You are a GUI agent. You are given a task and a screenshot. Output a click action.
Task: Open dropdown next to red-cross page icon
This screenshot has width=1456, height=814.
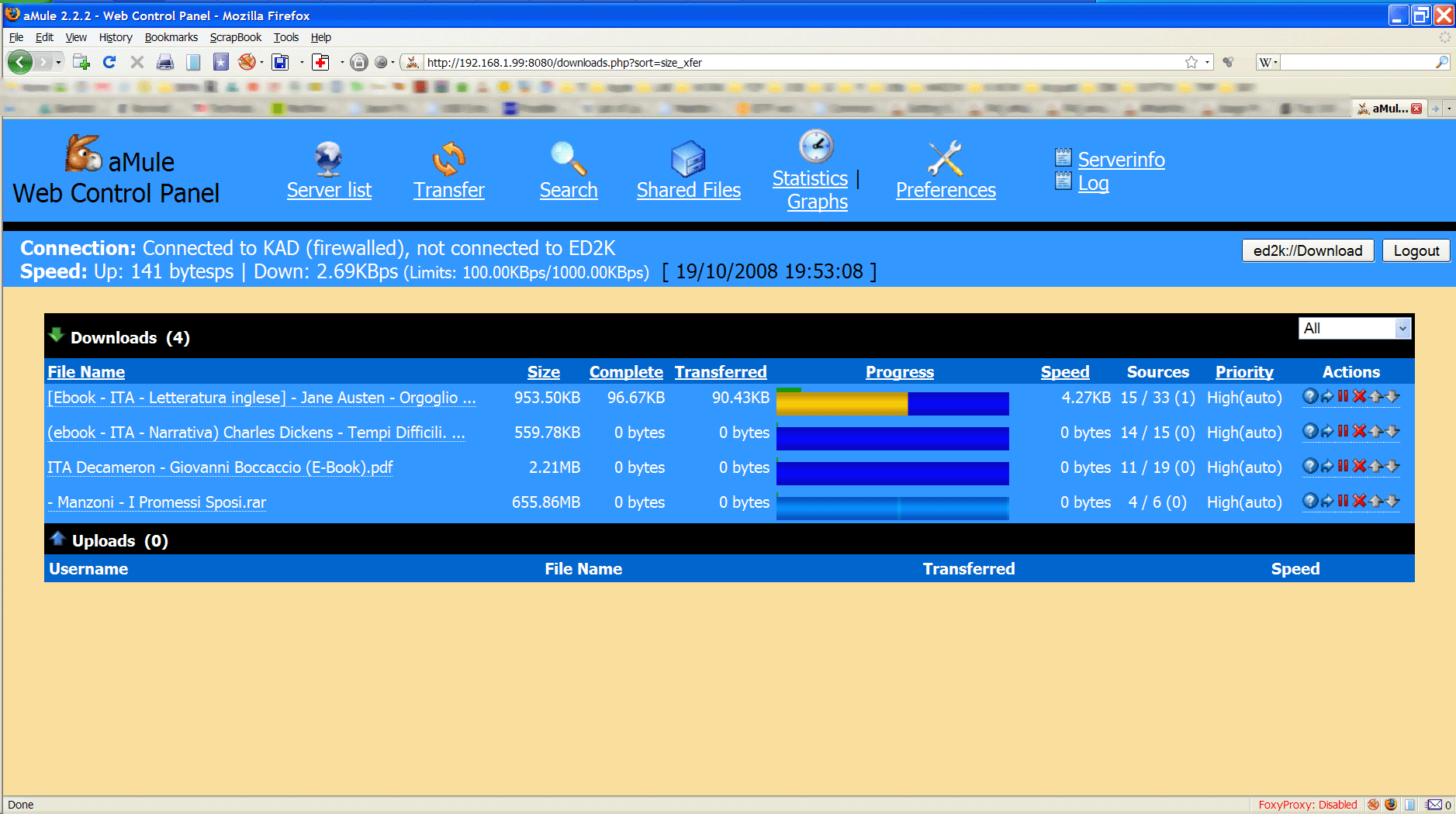point(341,62)
